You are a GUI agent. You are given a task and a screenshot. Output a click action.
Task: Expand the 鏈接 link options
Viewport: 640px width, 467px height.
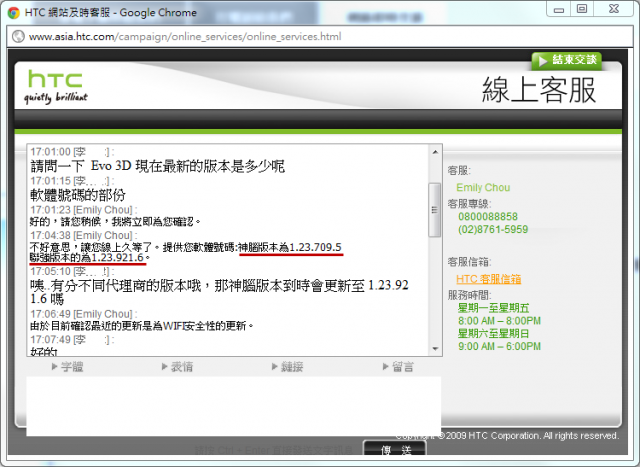[288, 367]
